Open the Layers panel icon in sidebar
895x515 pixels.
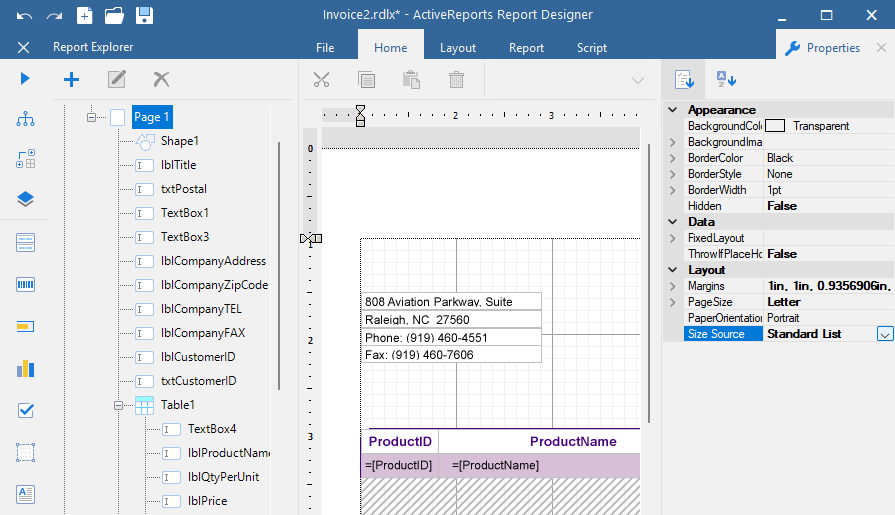(x=25, y=199)
